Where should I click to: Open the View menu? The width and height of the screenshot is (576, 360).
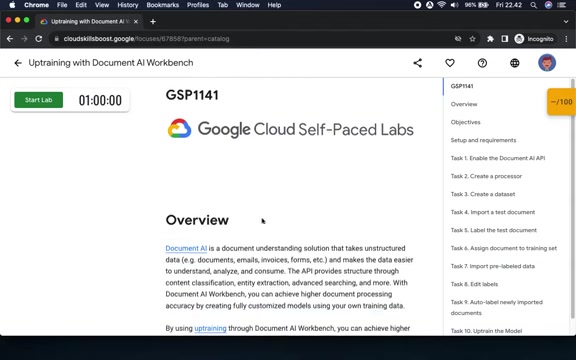[x=102, y=5]
